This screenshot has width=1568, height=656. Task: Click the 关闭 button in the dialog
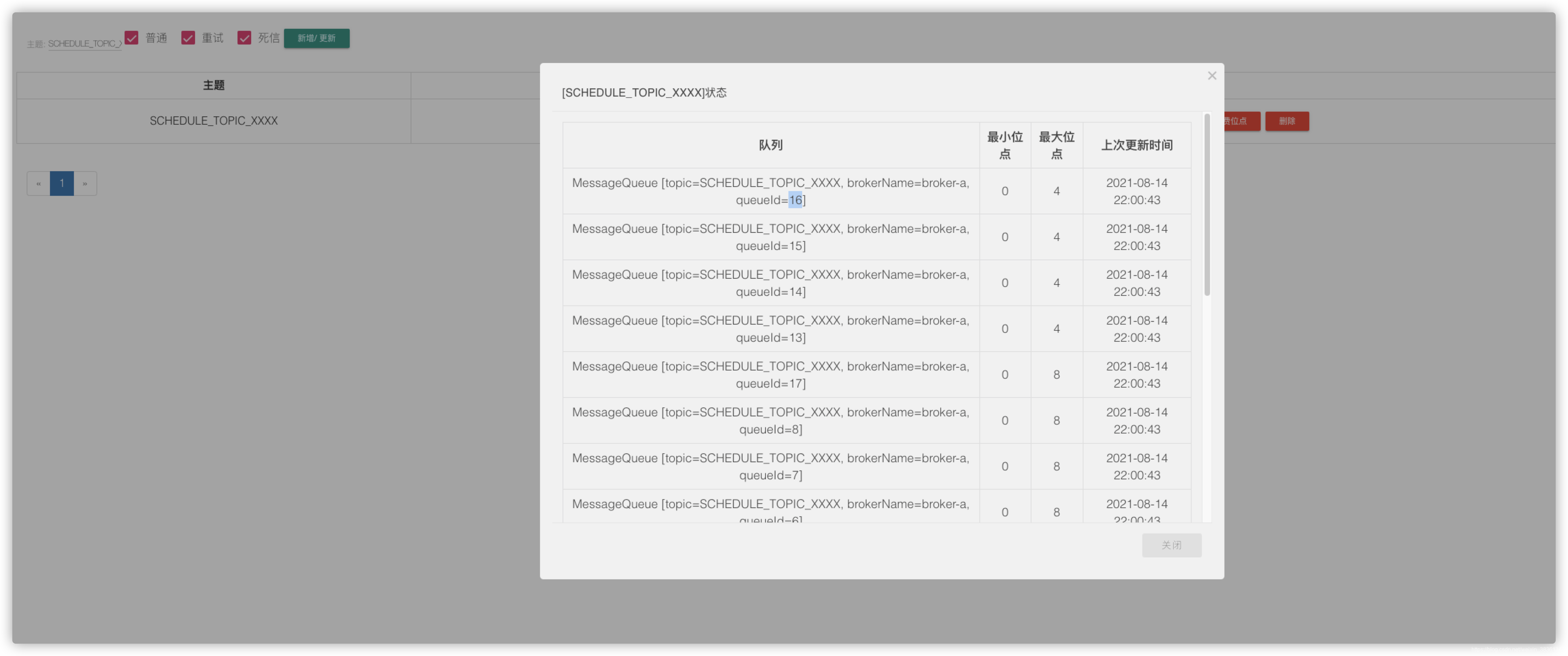pyautogui.click(x=1171, y=544)
